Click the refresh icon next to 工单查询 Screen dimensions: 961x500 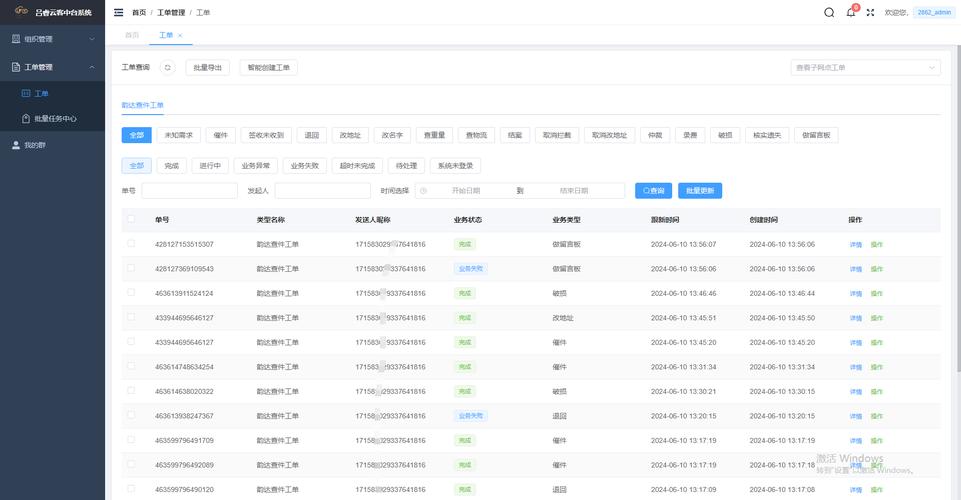pos(167,67)
